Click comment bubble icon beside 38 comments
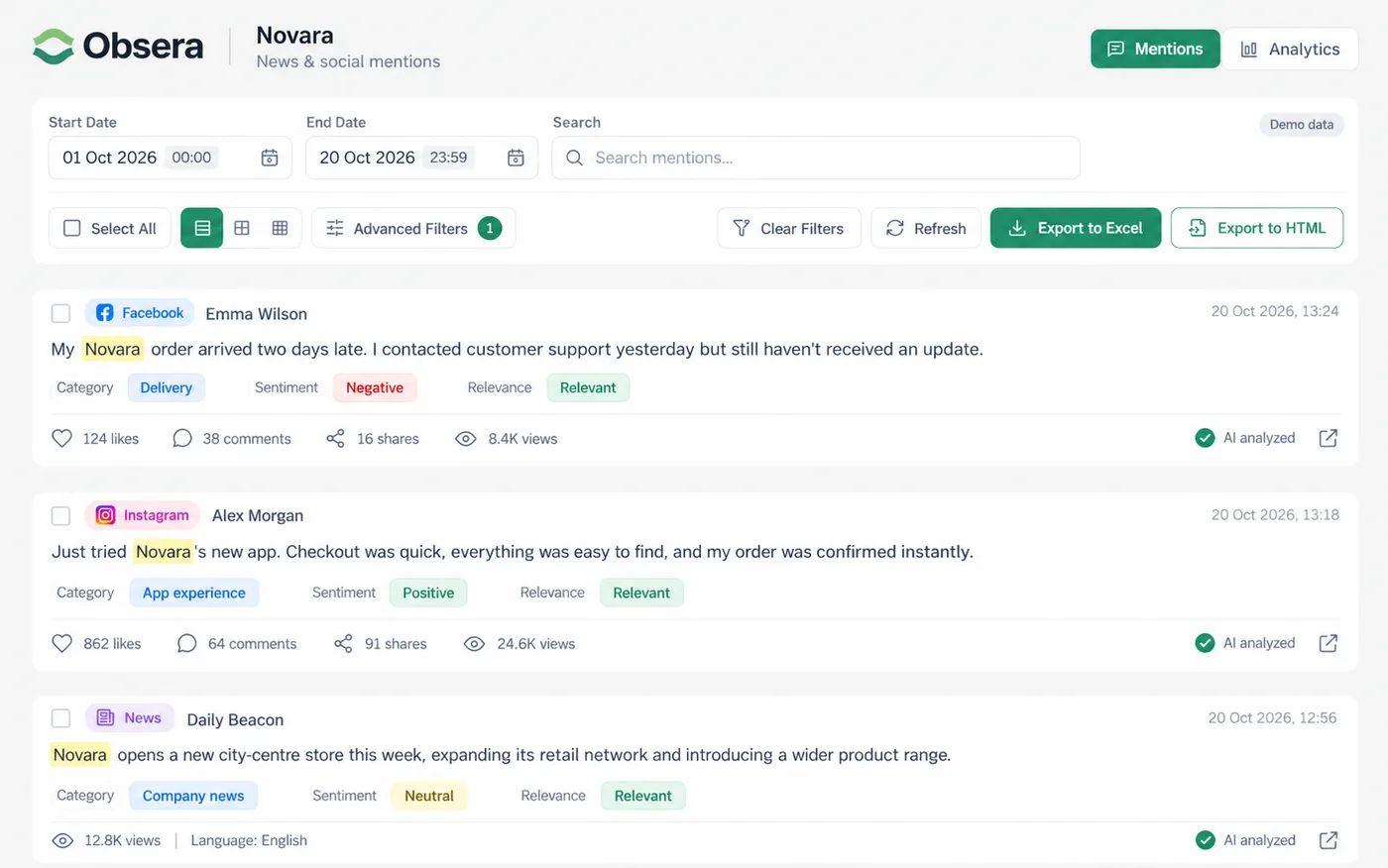Screen dimensions: 1388x868 [182, 438]
